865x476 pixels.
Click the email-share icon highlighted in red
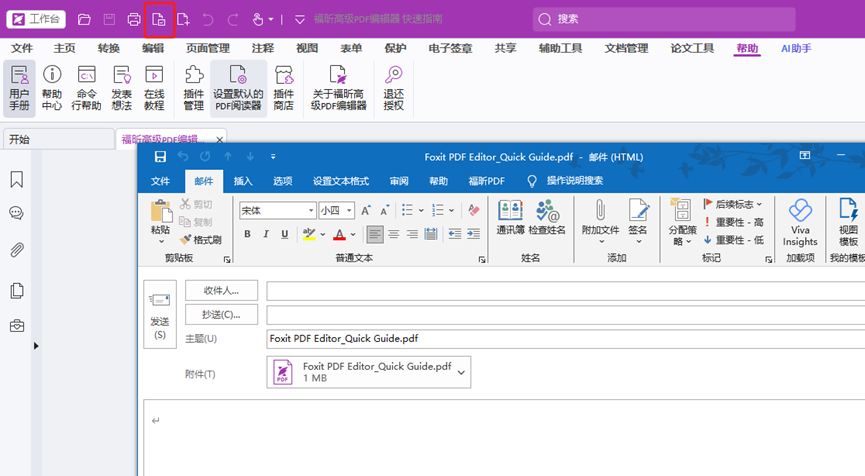159,19
